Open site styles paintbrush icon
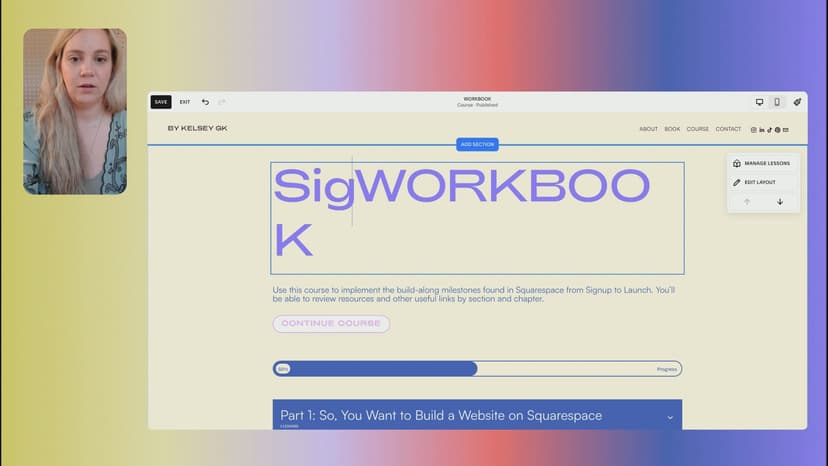This screenshot has height=466, width=828. click(x=797, y=102)
